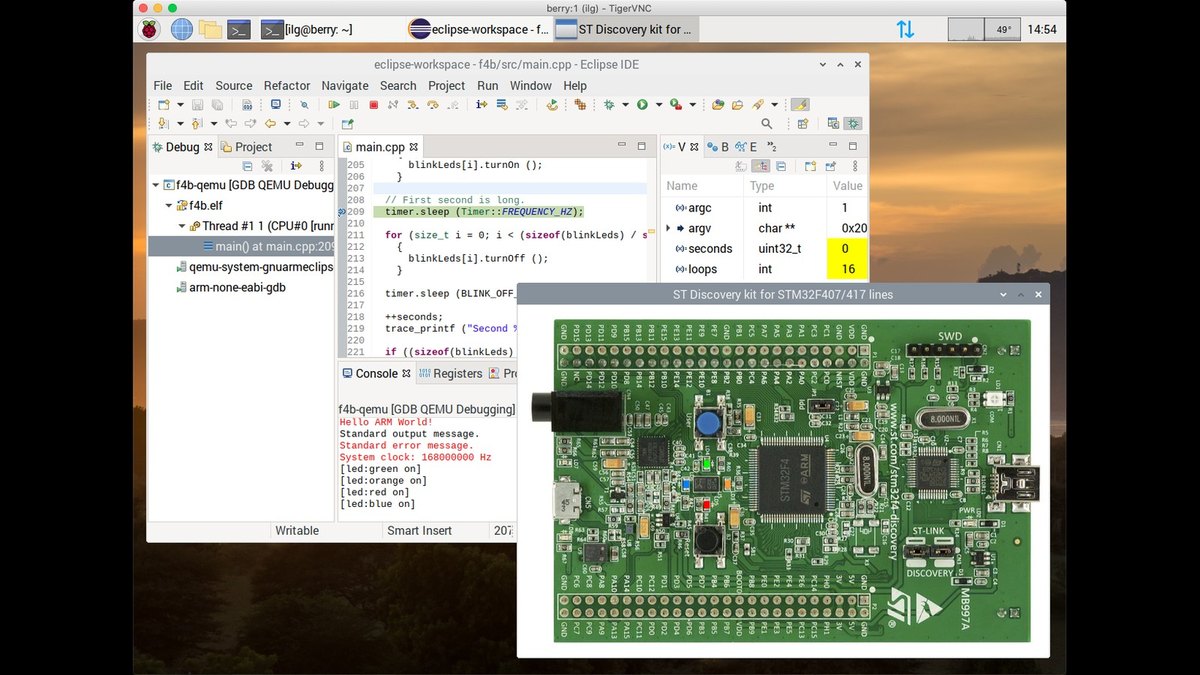
Task: Open the Debug view's vertical dots menu
Action: (321, 166)
